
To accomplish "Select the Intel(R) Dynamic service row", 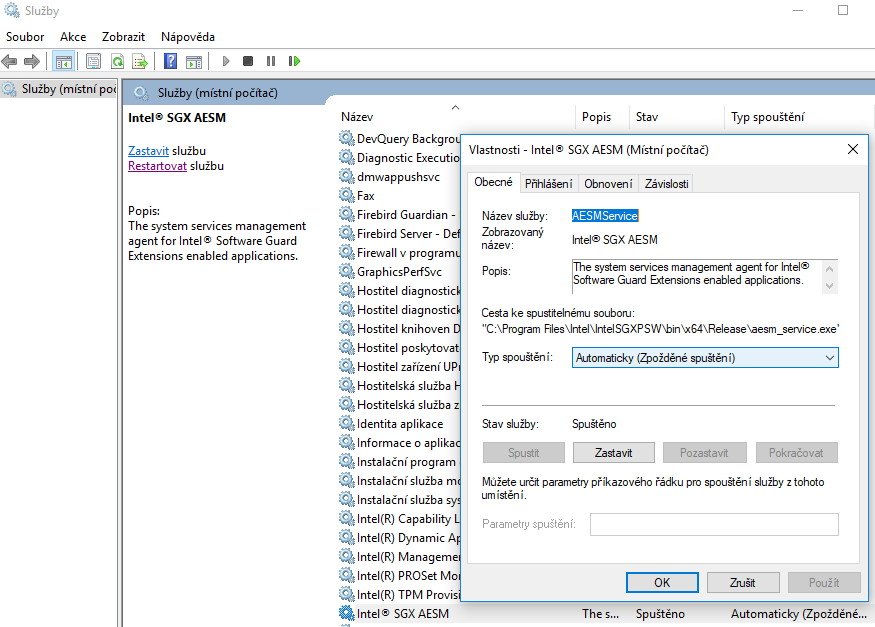I will click(400, 538).
